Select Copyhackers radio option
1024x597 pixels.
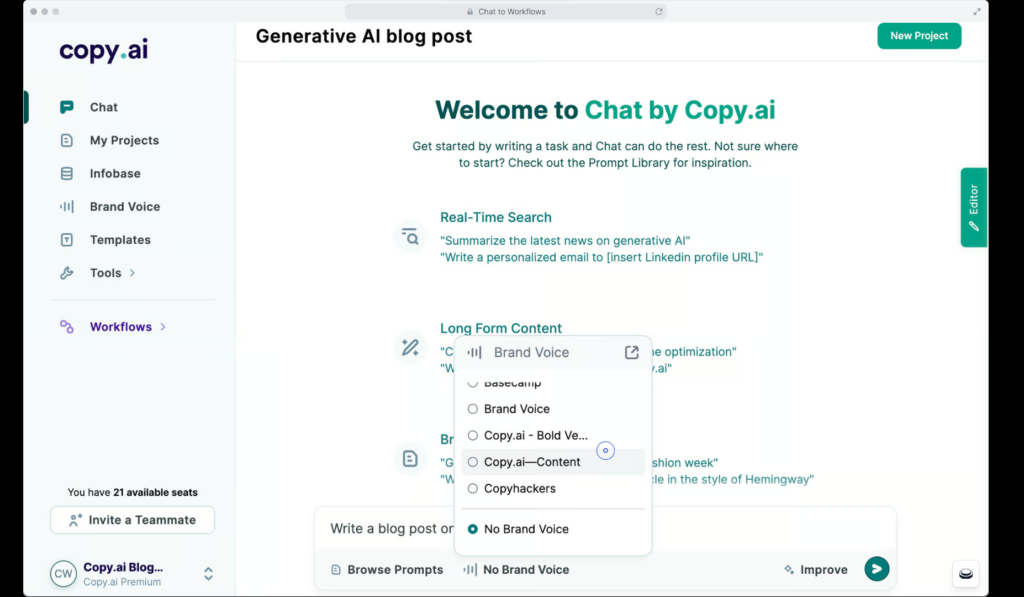(x=473, y=489)
